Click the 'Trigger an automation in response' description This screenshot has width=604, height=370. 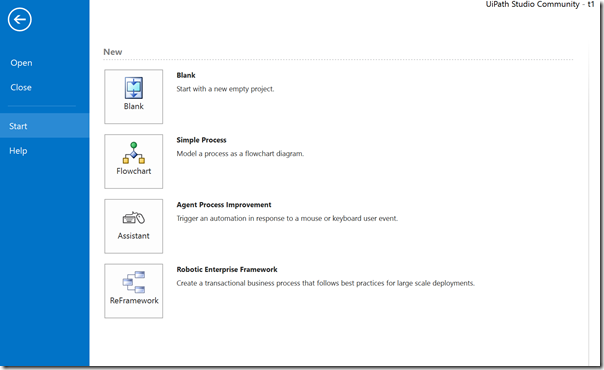click(x=287, y=218)
